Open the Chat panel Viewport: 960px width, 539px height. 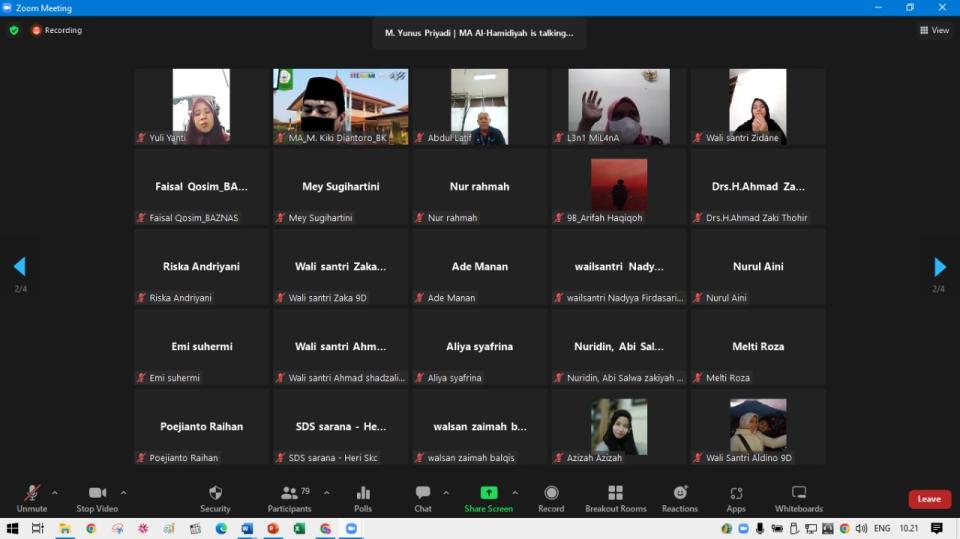[422, 498]
